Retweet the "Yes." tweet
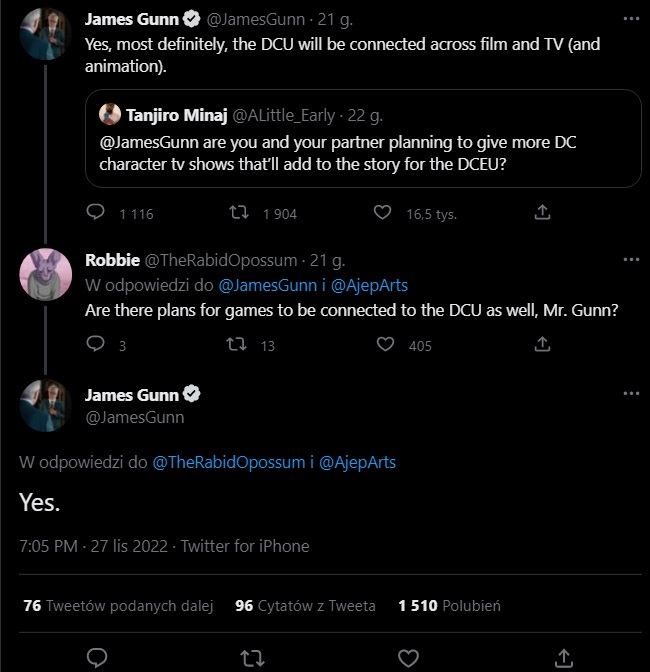The width and height of the screenshot is (650, 672). (253, 657)
